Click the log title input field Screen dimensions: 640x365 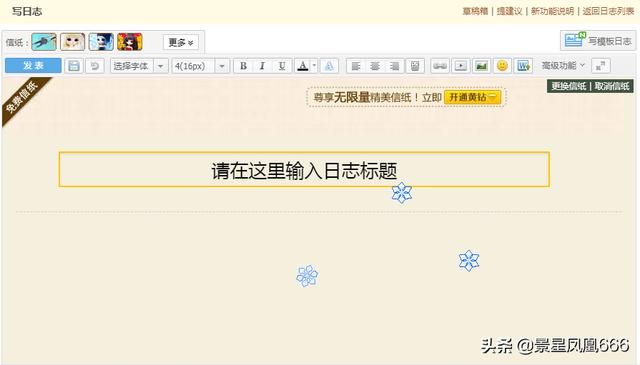point(304,169)
